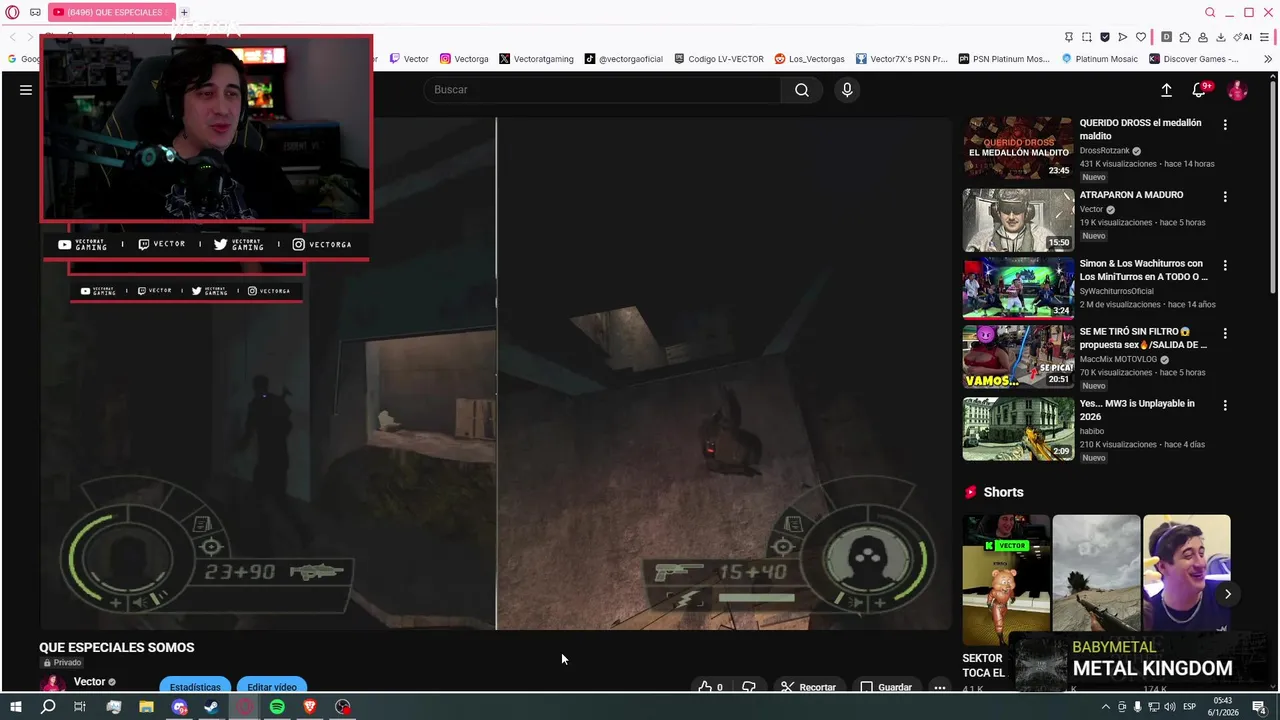
Task: Click the Estadísticas button
Action: pos(195,686)
